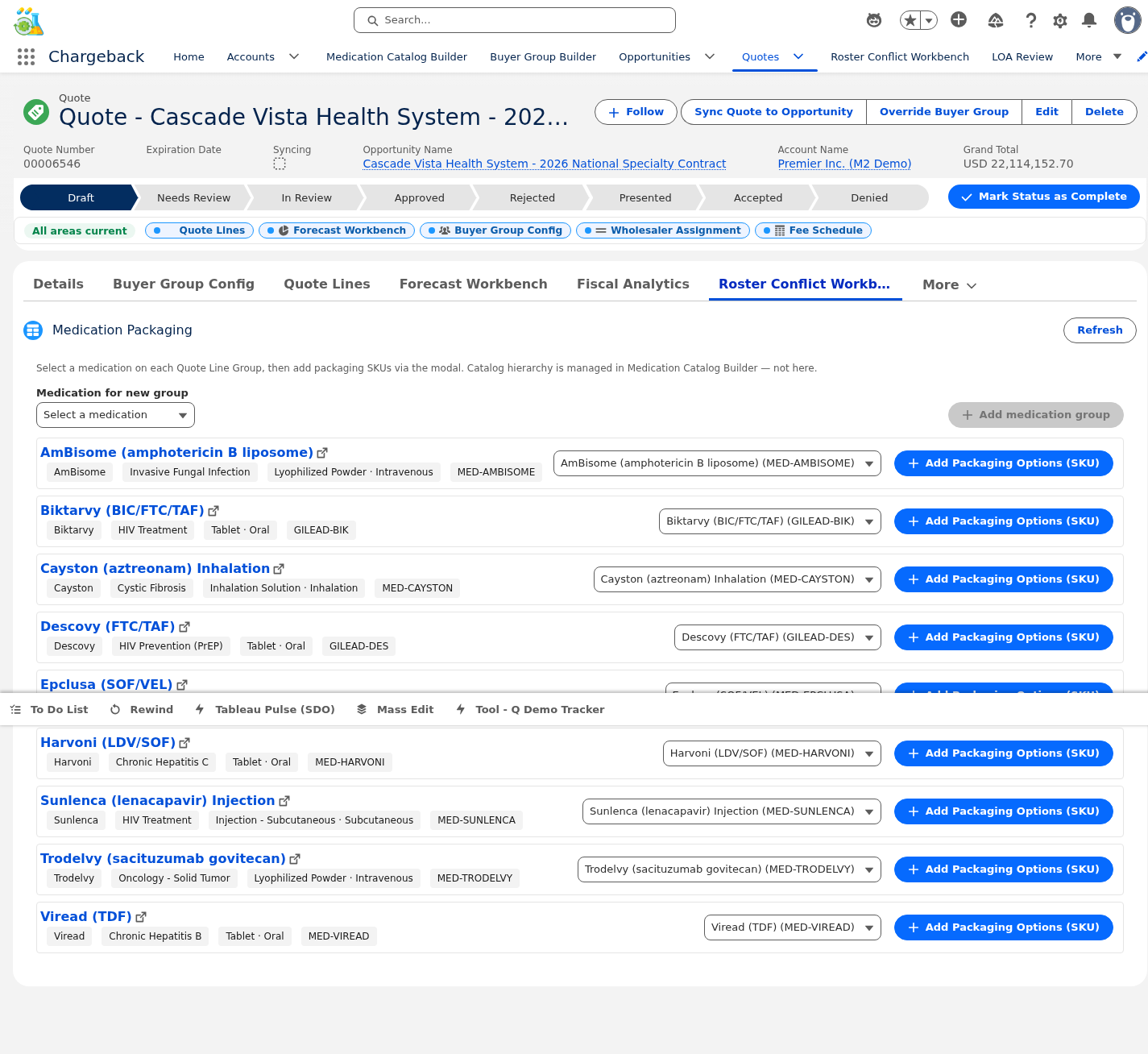Open the Help question mark icon

(x=1030, y=20)
